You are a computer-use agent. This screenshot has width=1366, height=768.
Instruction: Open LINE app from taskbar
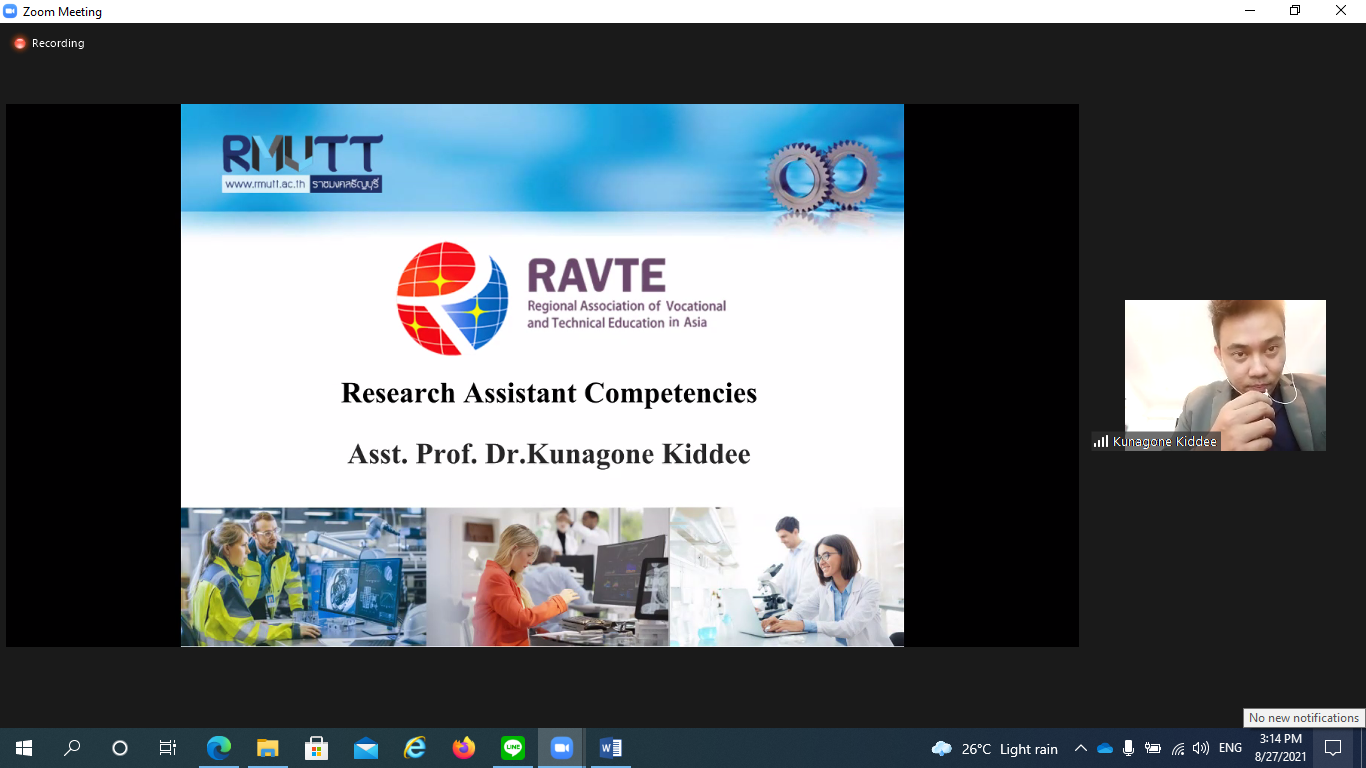coord(512,748)
